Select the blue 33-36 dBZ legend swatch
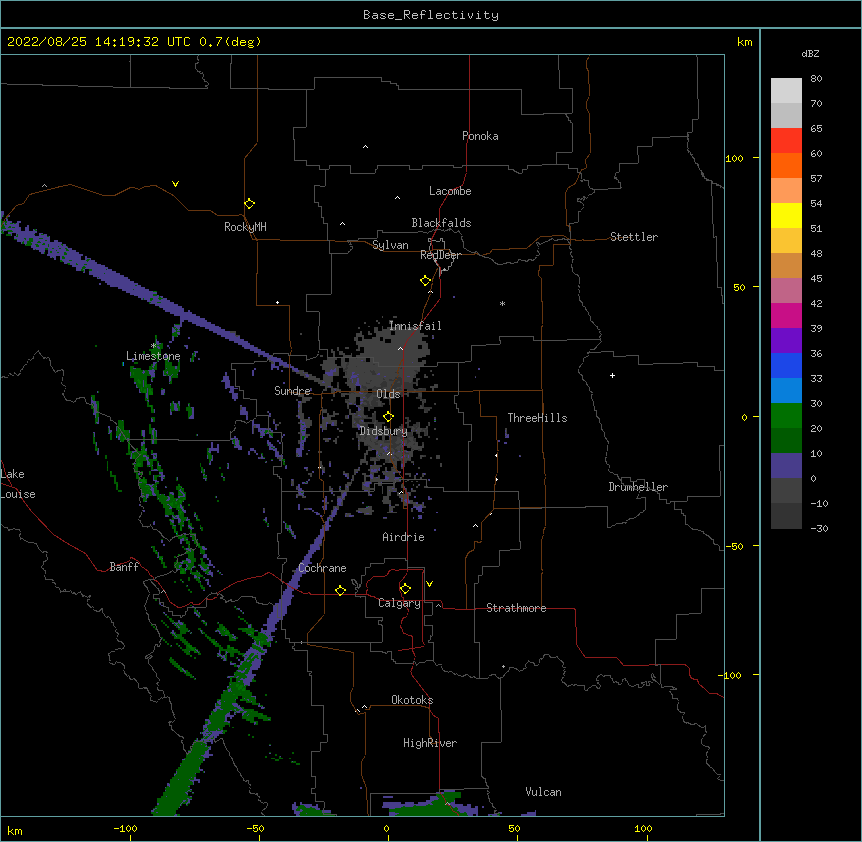The height and width of the screenshot is (842, 862). click(786, 365)
